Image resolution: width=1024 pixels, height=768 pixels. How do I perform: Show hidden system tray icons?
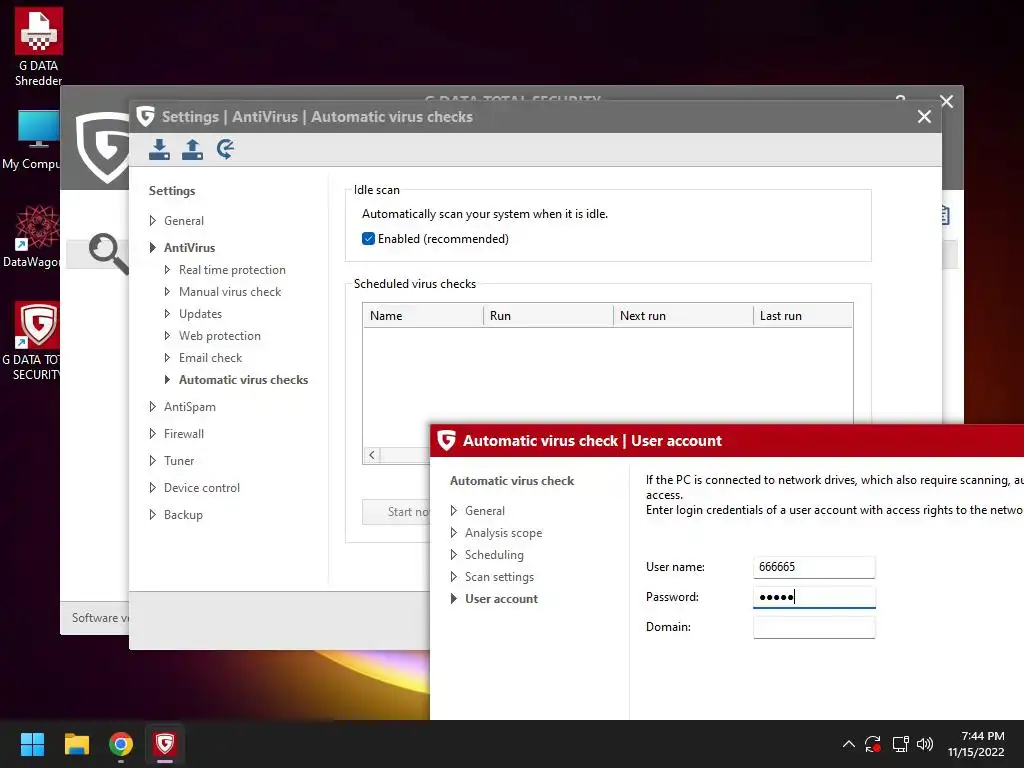(848, 744)
